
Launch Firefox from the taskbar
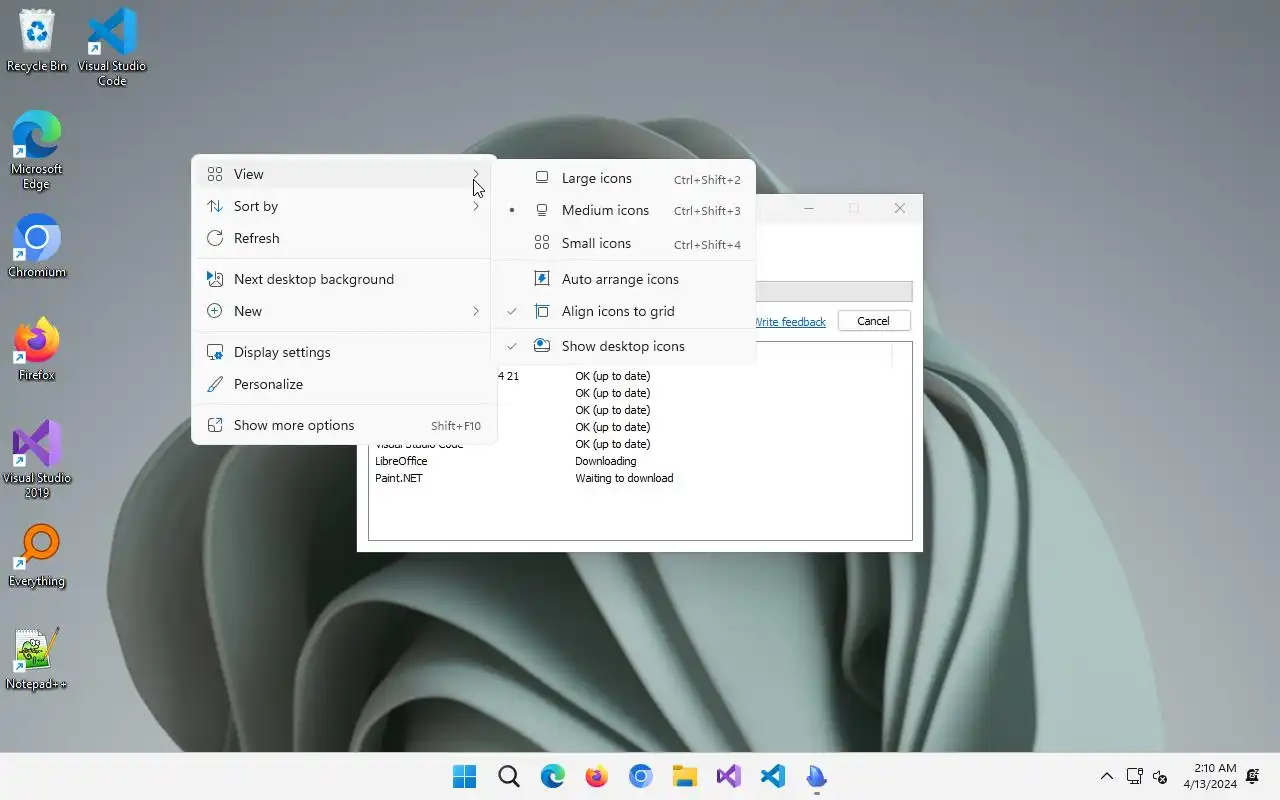point(597,777)
